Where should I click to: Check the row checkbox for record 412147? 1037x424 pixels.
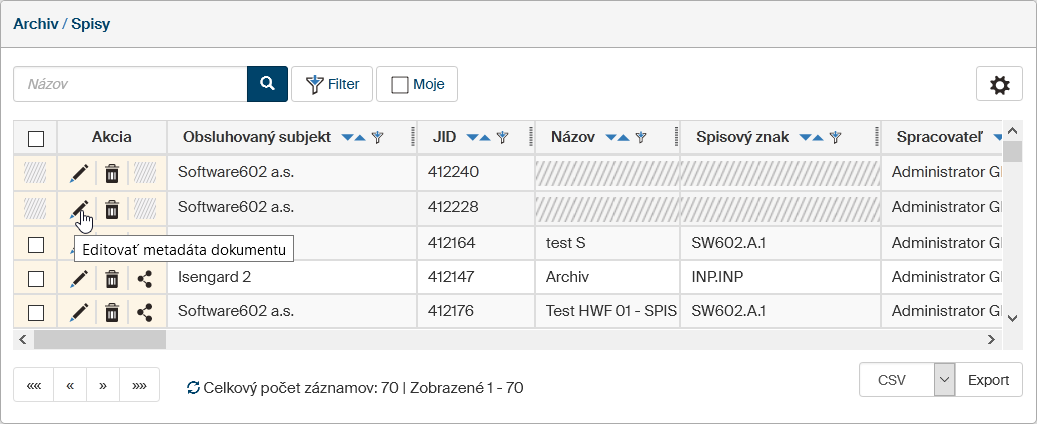[x=36, y=279]
